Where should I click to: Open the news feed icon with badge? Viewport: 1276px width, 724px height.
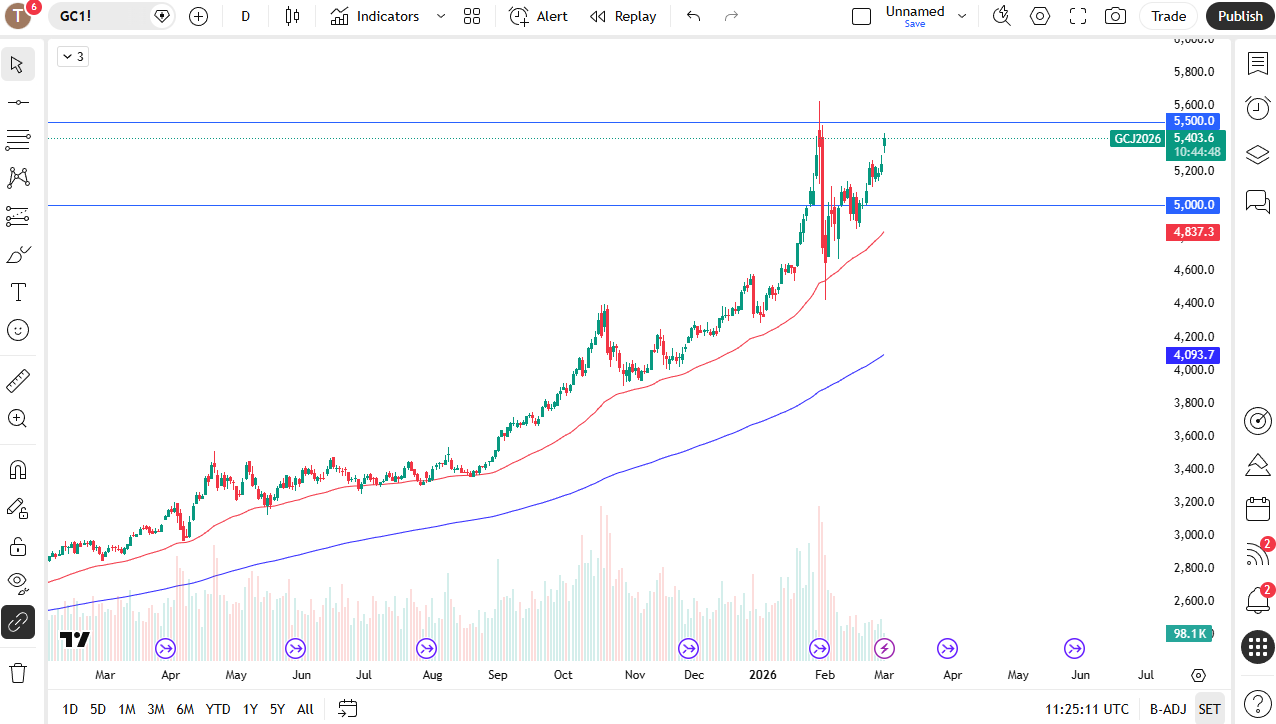(x=1257, y=554)
